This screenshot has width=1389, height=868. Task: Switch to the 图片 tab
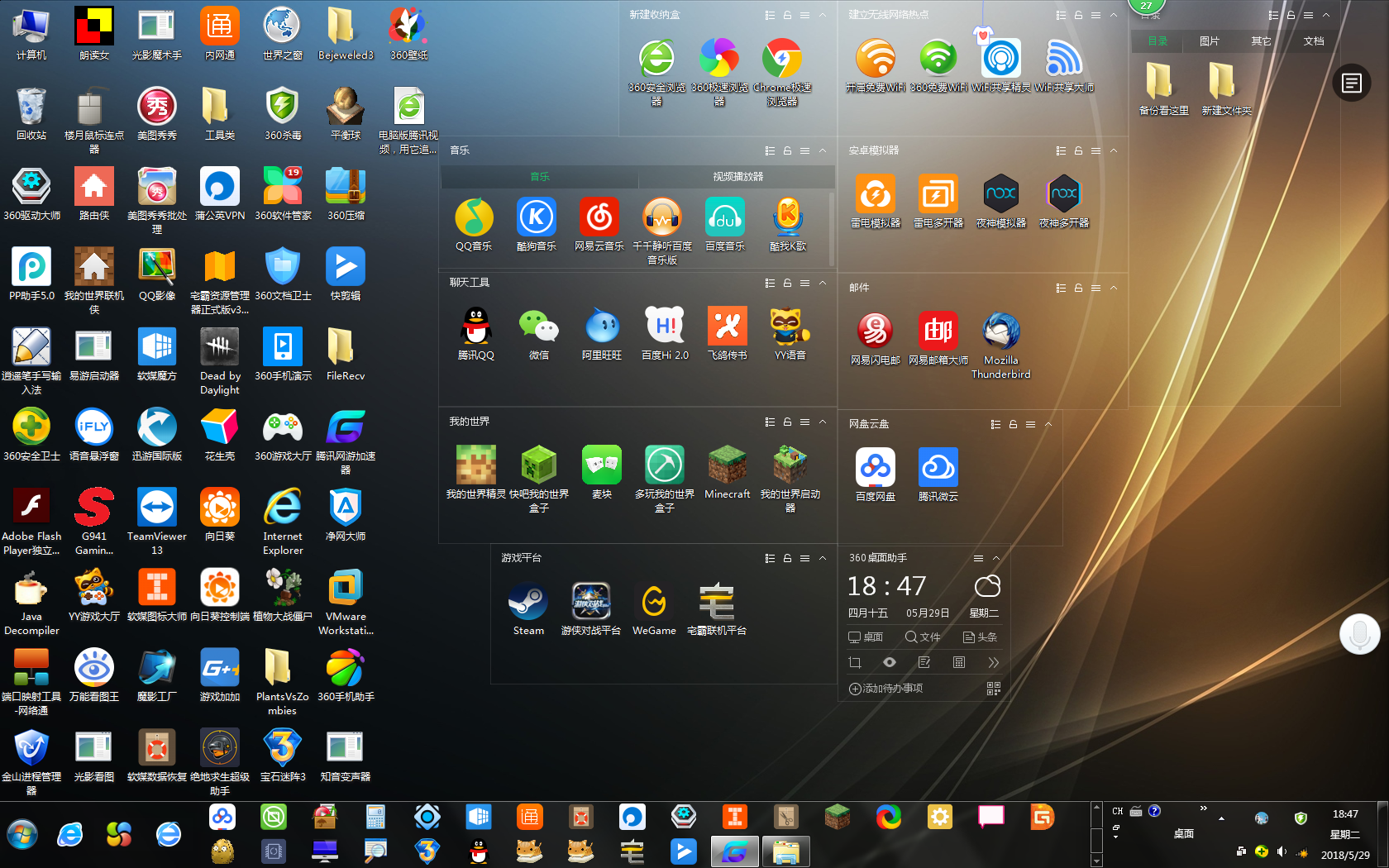point(1210,41)
